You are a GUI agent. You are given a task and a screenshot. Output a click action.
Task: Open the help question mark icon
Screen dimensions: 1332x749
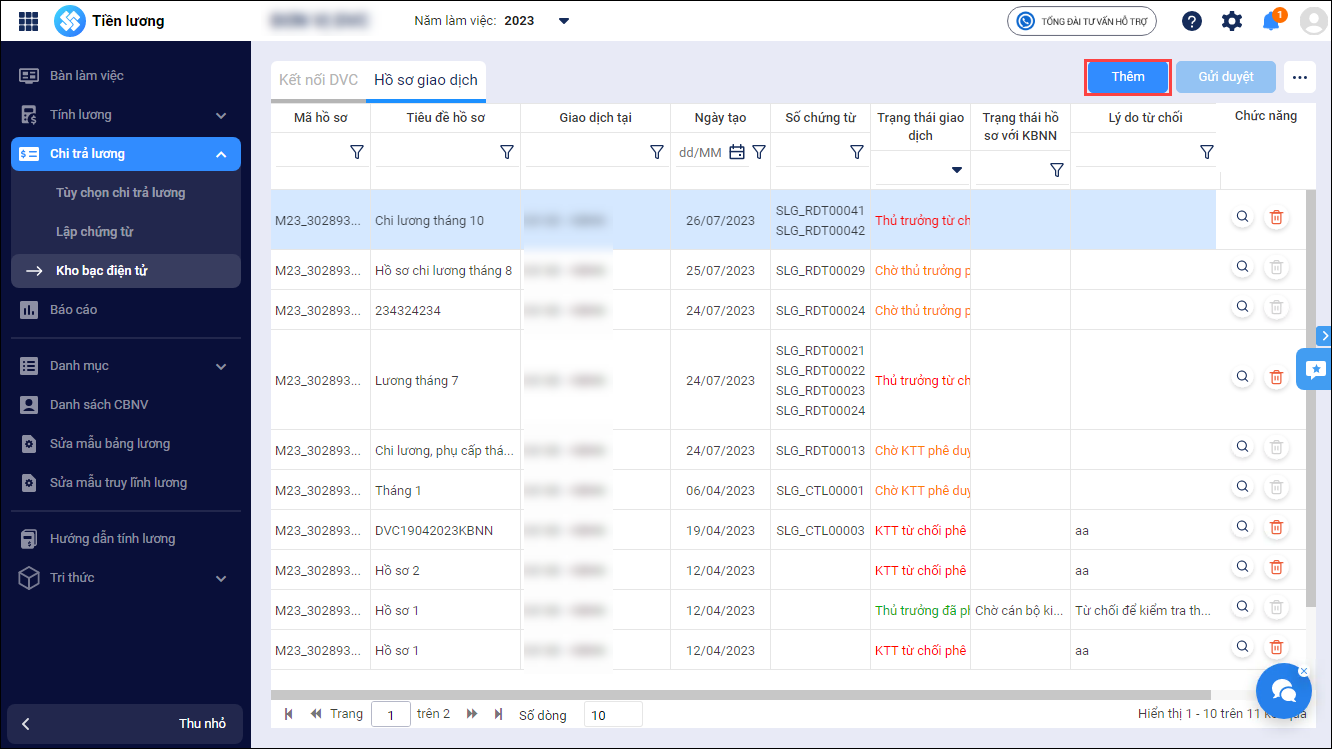point(1191,21)
